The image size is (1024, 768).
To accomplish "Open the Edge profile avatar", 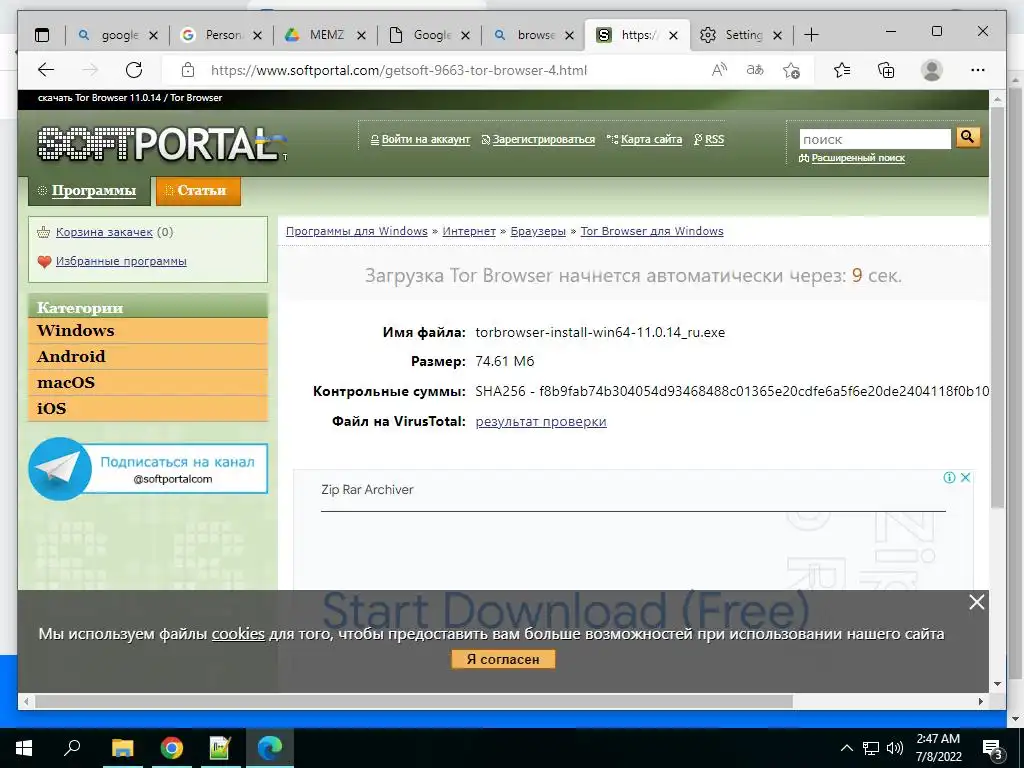I will tap(931, 70).
